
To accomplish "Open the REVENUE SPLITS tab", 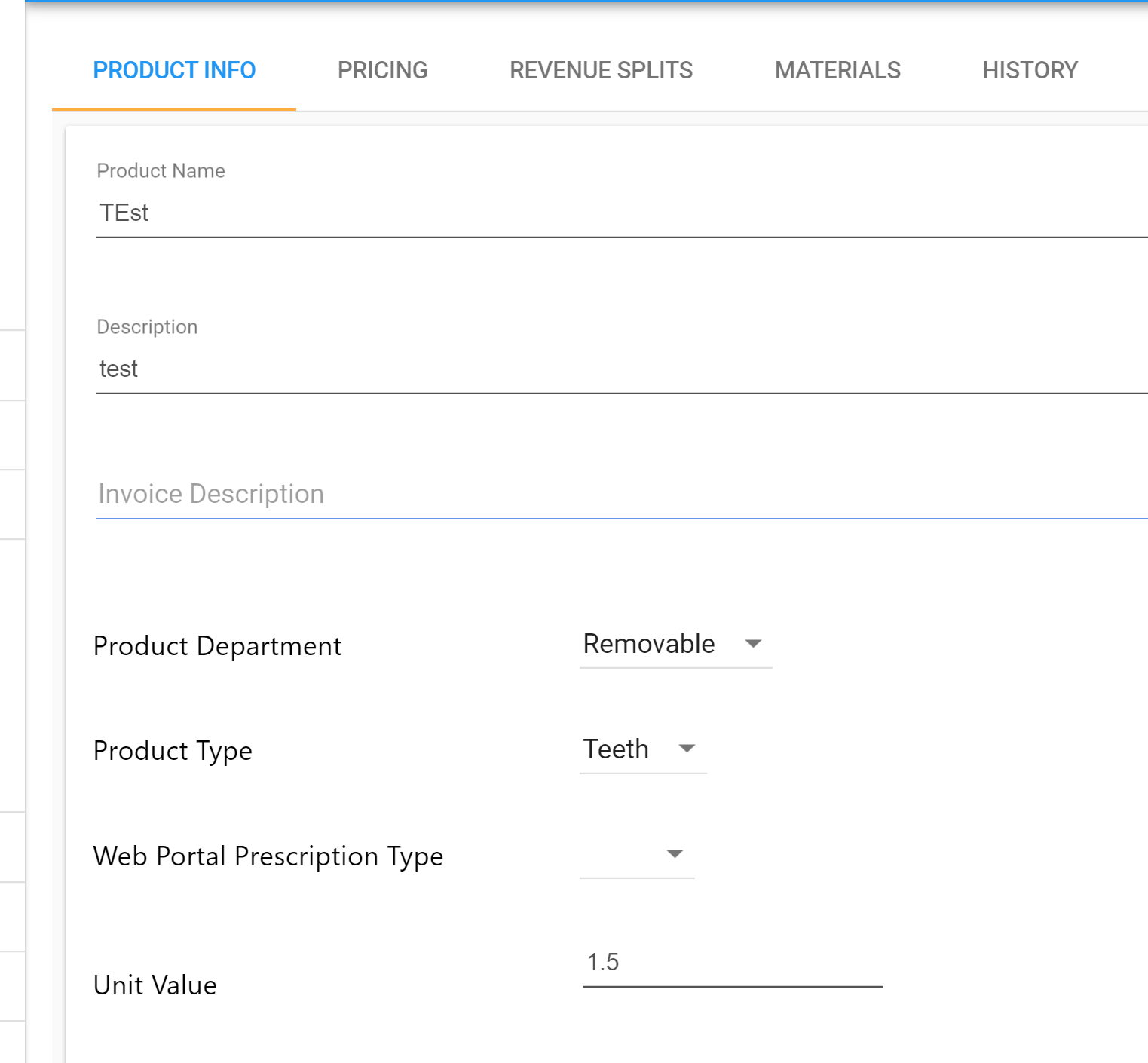I will [601, 70].
